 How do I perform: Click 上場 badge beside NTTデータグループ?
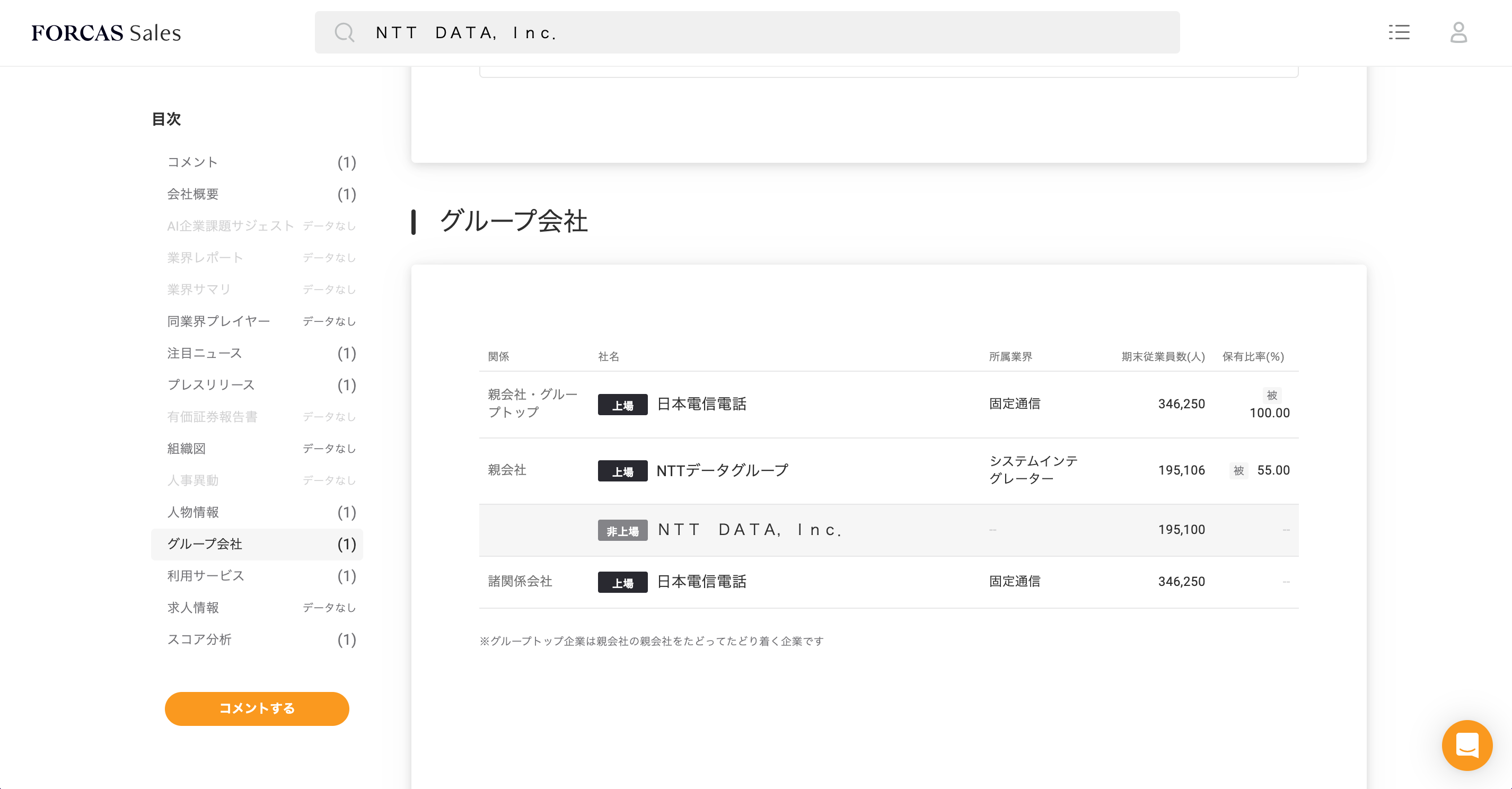pyautogui.click(x=622, y=471)
